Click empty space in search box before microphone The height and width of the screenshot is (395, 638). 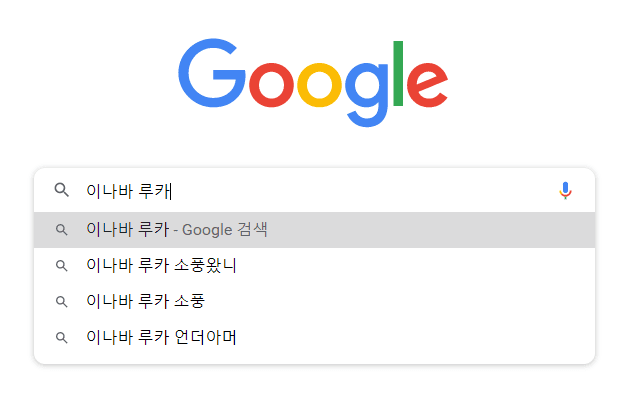pos(362,190)
